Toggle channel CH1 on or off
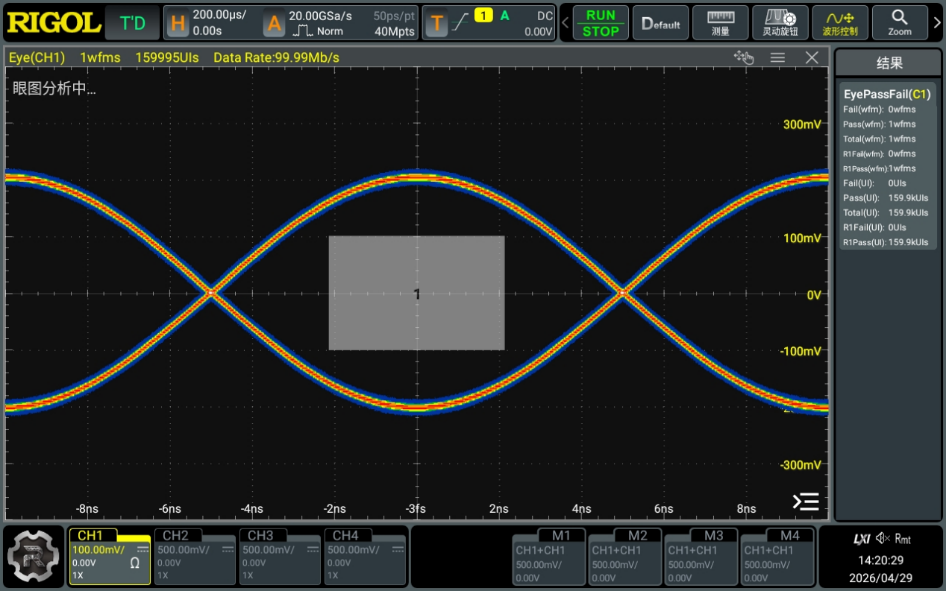Image resolution: width=946 pixels, height=591 pixels. 109,557
